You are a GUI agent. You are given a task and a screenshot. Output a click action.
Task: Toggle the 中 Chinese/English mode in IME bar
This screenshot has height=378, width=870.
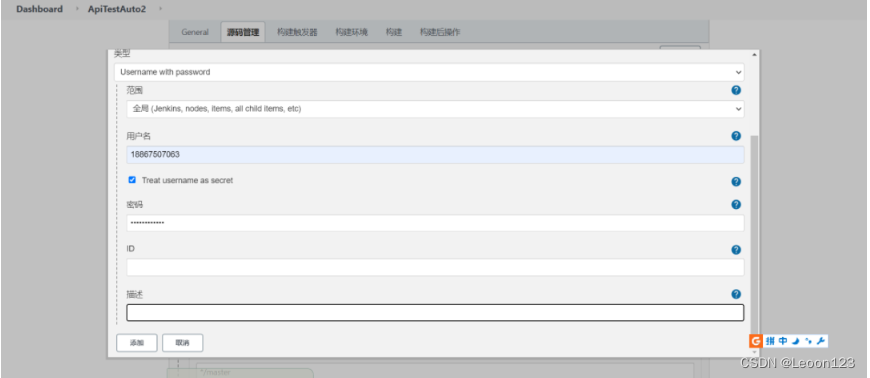[x=783, y=341]
